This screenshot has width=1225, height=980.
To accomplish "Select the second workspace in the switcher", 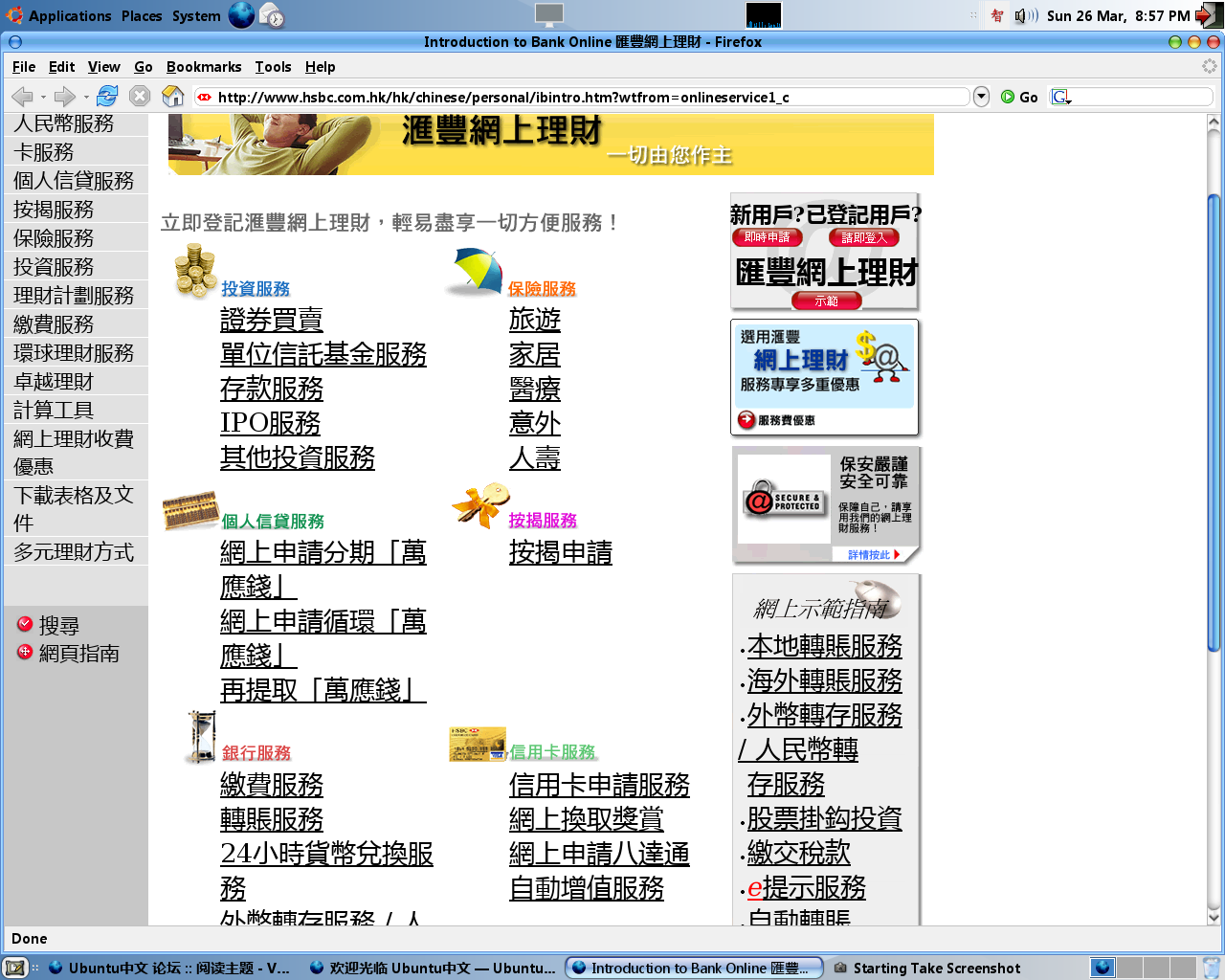I will tap(1130, 968).
